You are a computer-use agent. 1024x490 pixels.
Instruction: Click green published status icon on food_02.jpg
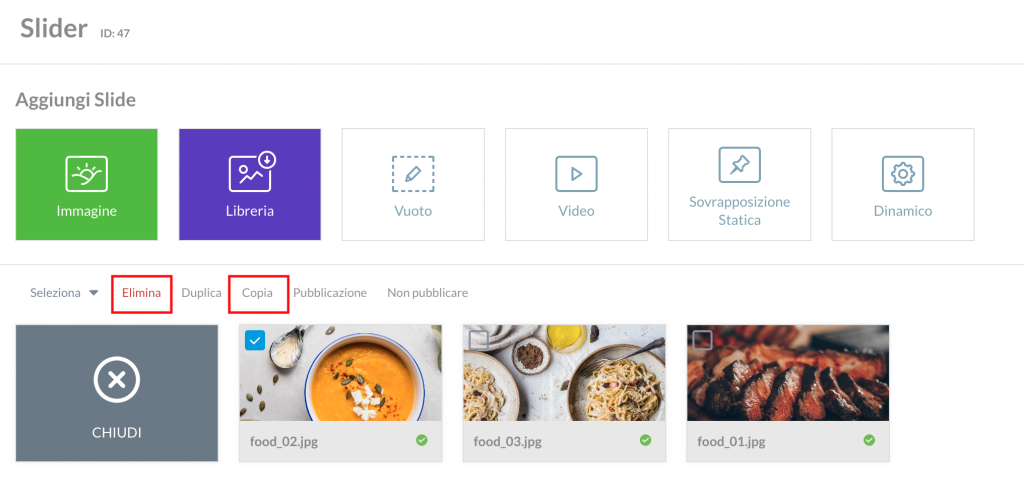pyautogui.click(x=422, y=440)
